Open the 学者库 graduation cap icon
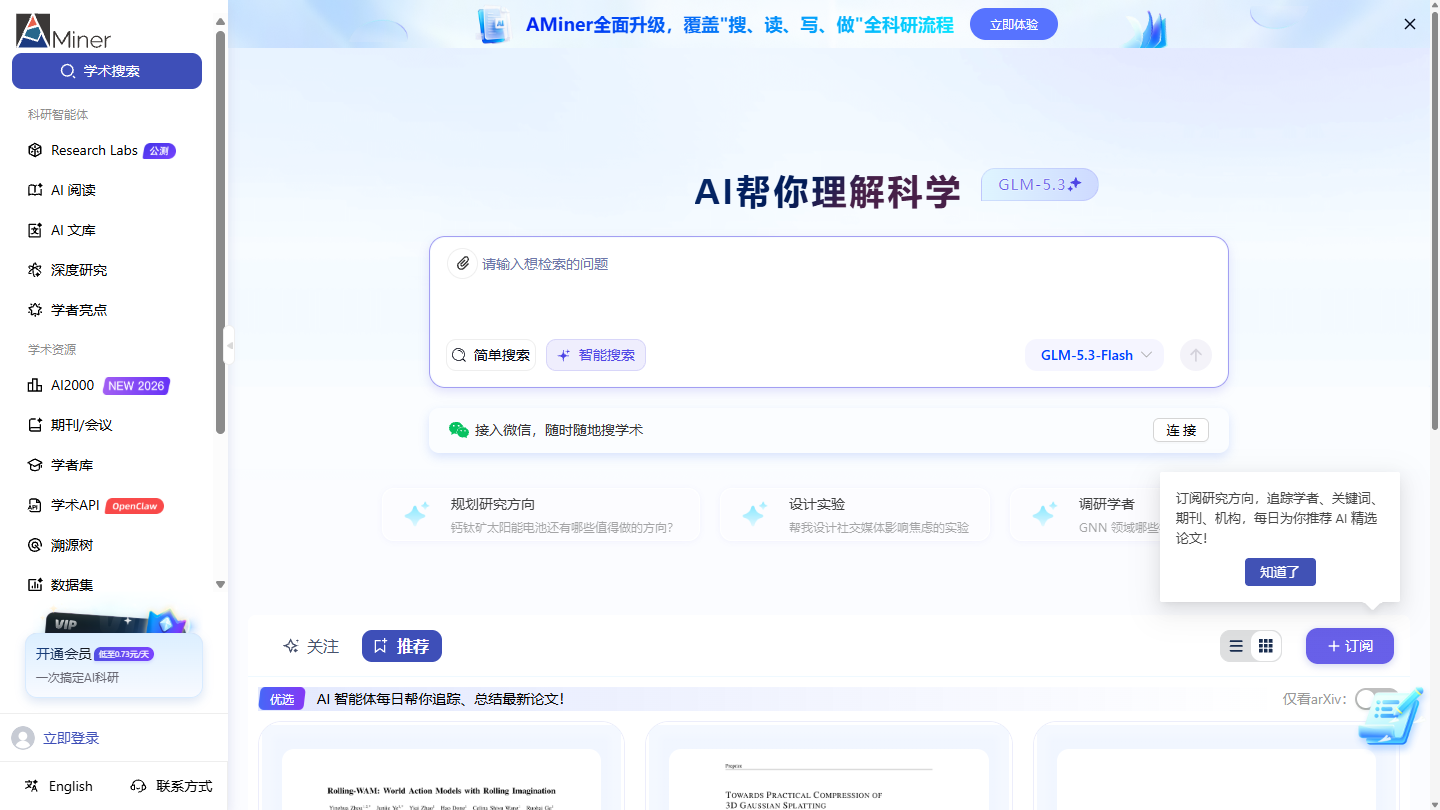 (34, 465)
